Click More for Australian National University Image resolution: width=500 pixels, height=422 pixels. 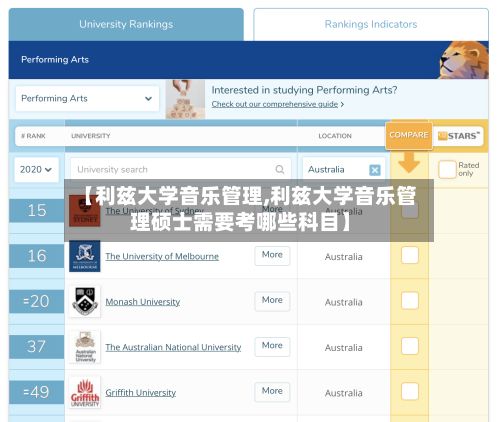(x=272, y=346)
